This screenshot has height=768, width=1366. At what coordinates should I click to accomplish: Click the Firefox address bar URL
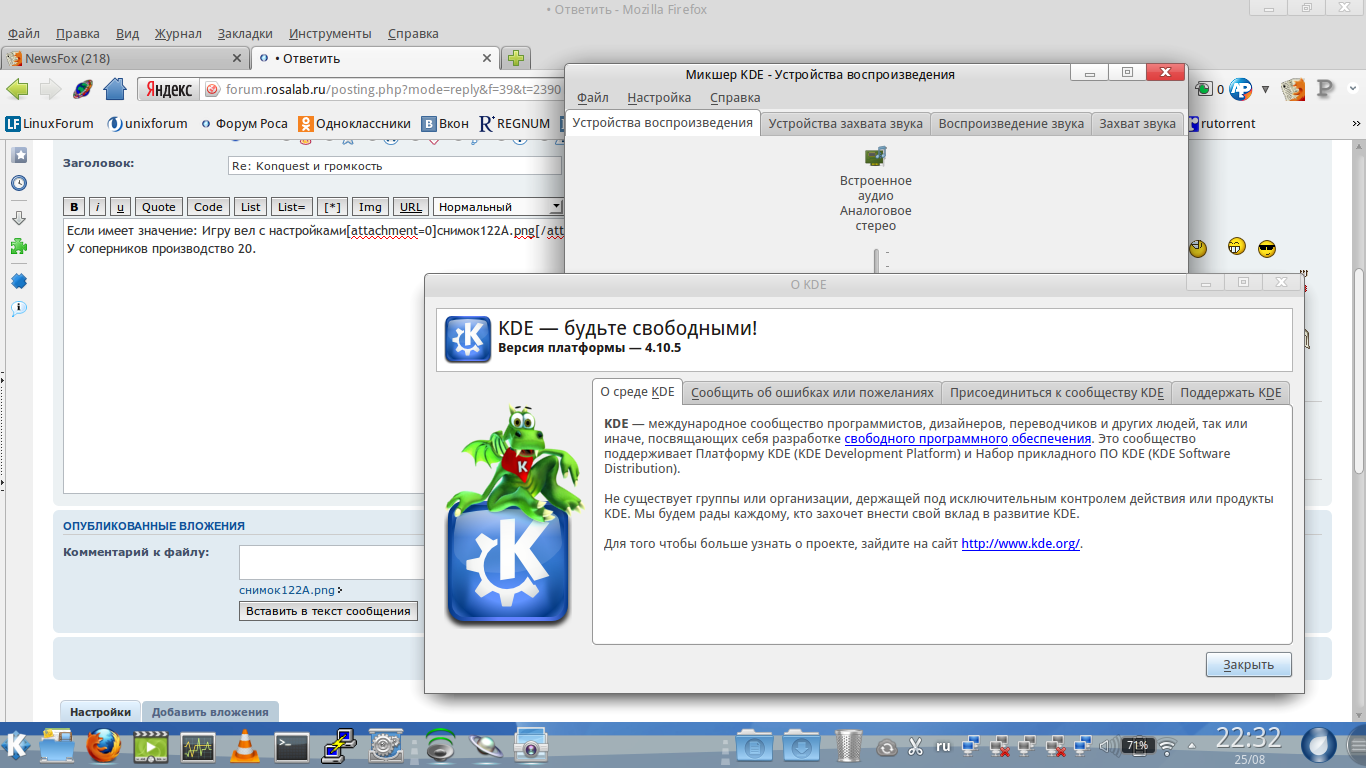click(392, 89)
